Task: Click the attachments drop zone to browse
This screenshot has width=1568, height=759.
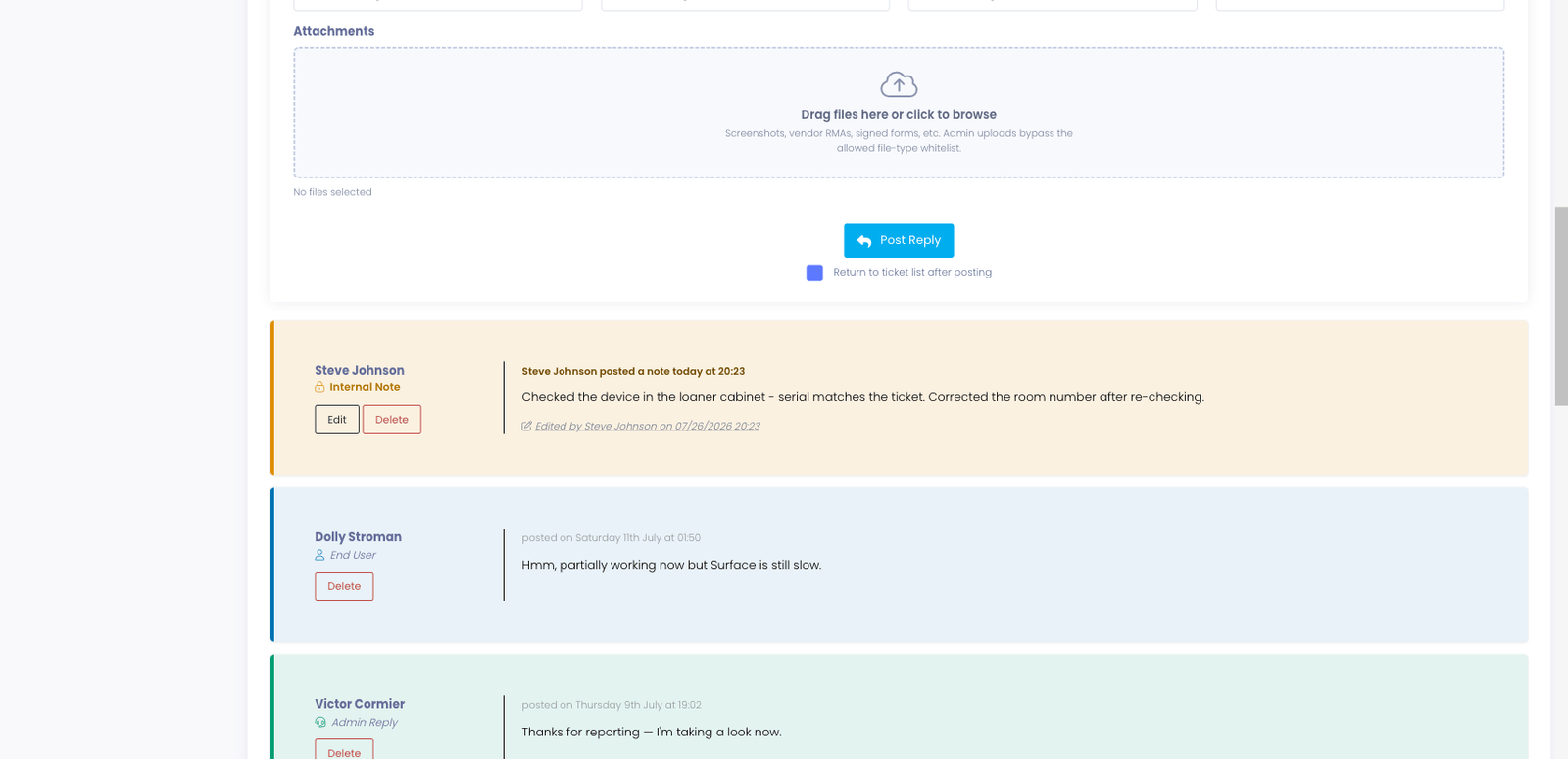Action: (899, 113)
